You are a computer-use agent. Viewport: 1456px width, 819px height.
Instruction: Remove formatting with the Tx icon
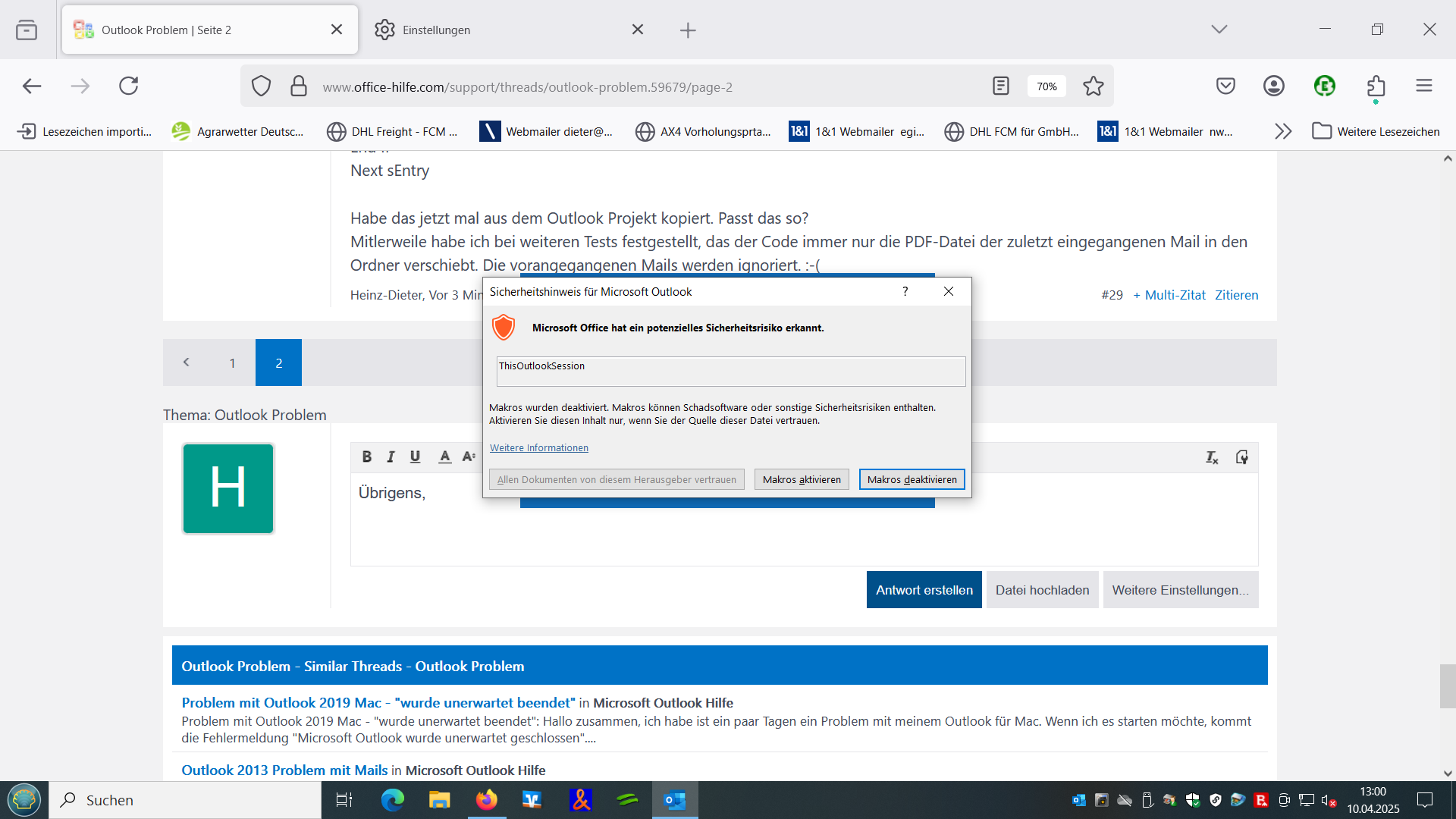point(1212,457)
